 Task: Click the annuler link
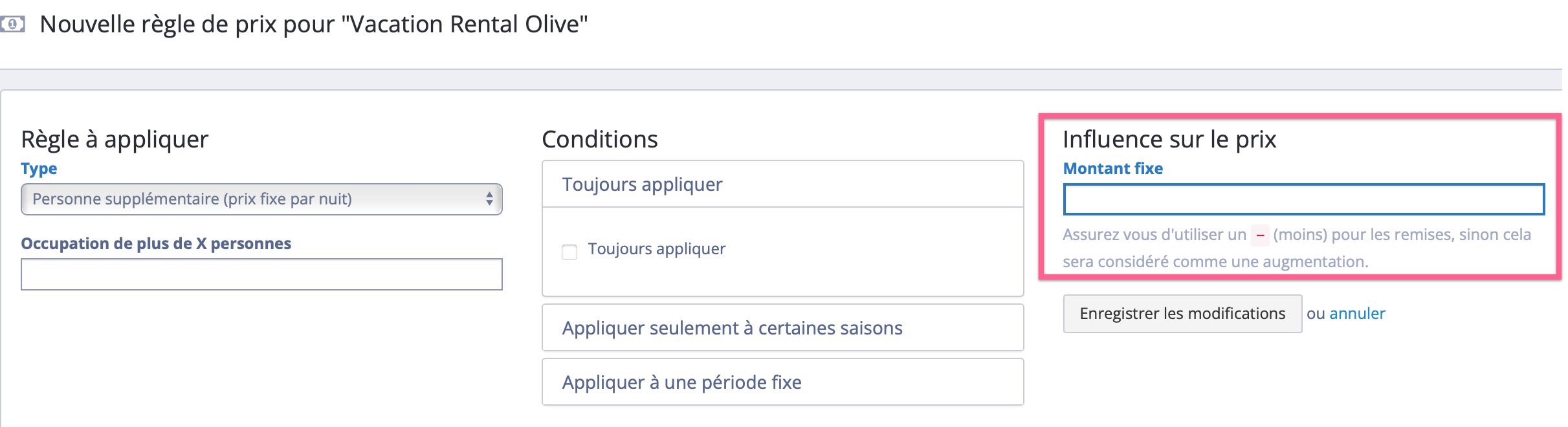[x=1357, y=314]
